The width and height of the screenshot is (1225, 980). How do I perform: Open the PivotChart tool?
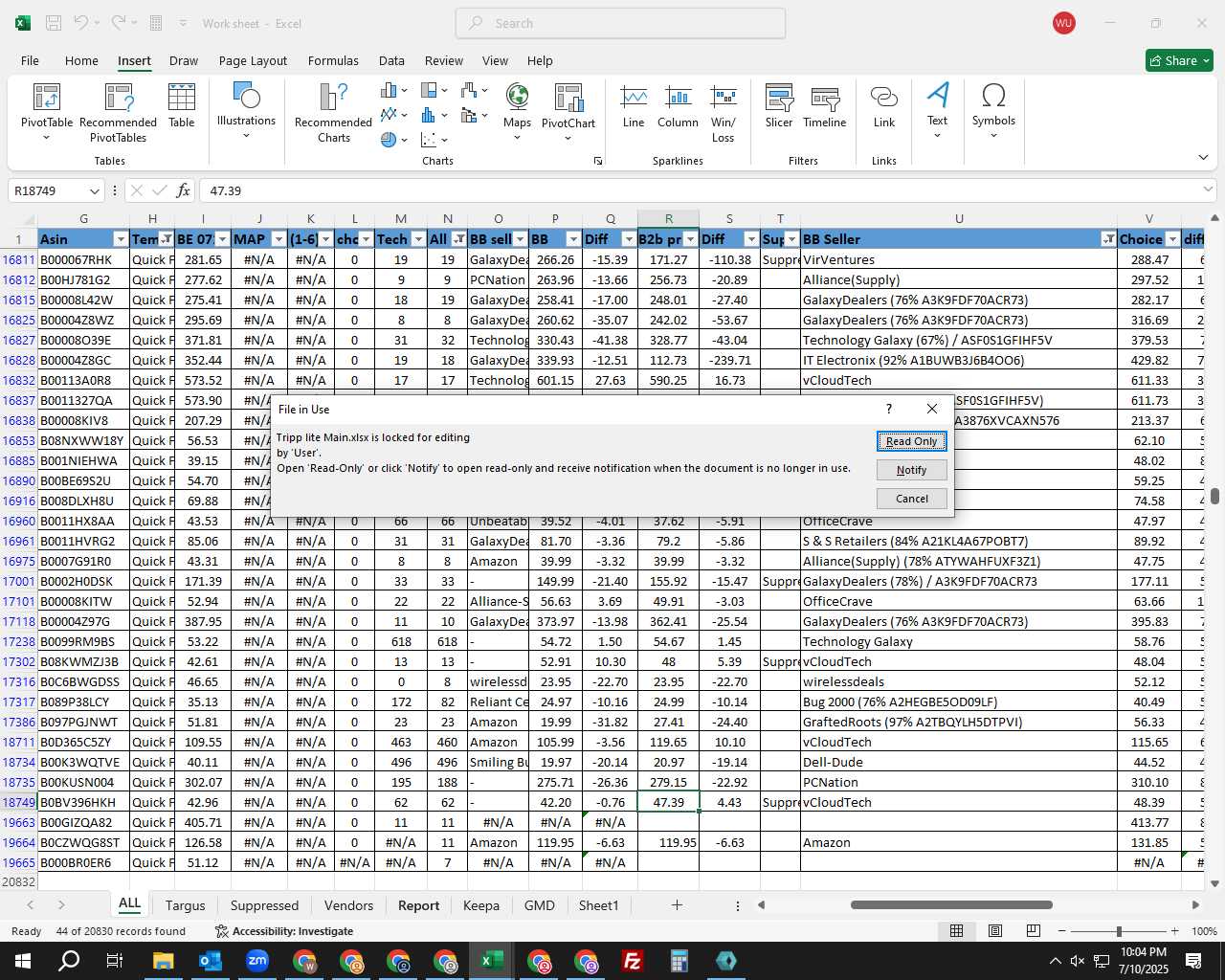pyautogui.click(x=568, y=111)
